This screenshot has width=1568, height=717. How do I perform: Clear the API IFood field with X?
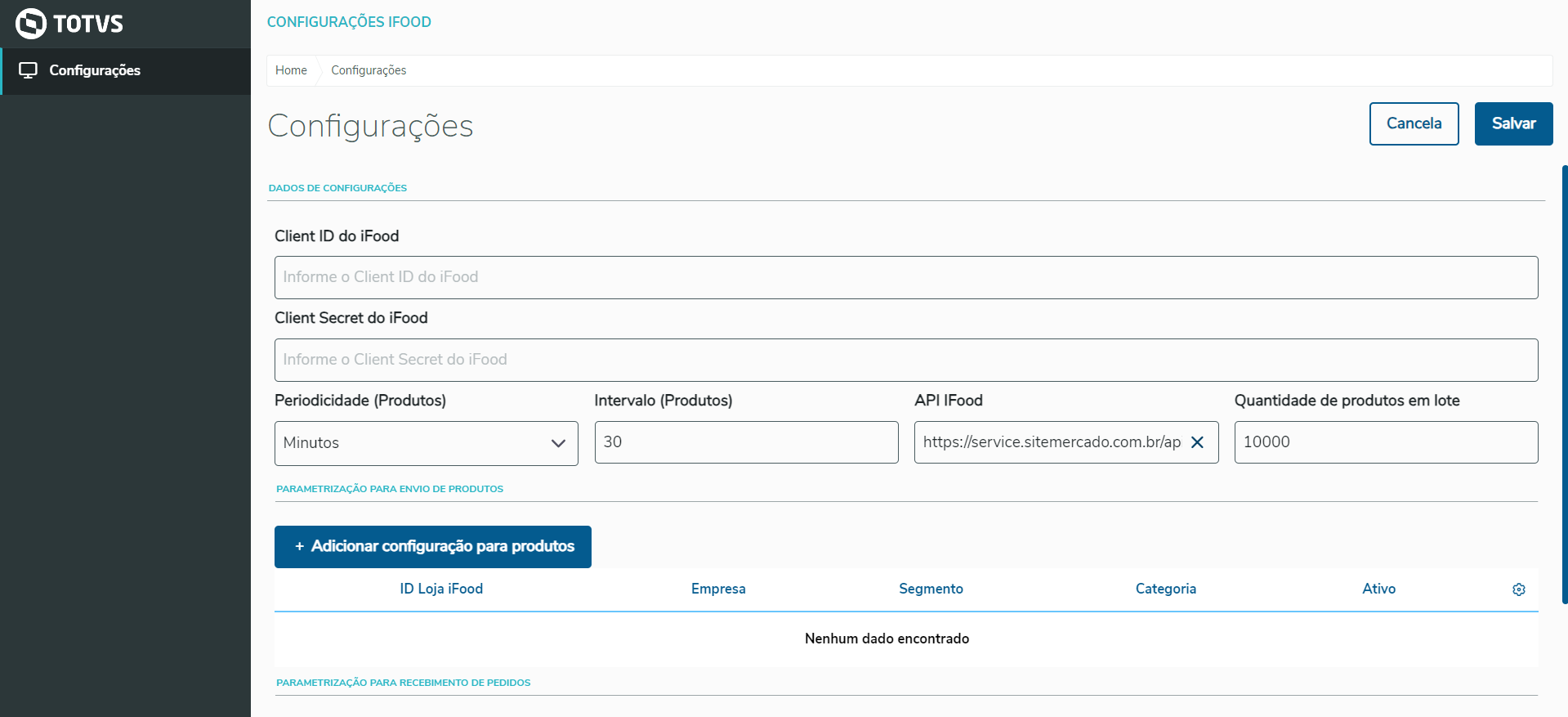coord(1197,442)
